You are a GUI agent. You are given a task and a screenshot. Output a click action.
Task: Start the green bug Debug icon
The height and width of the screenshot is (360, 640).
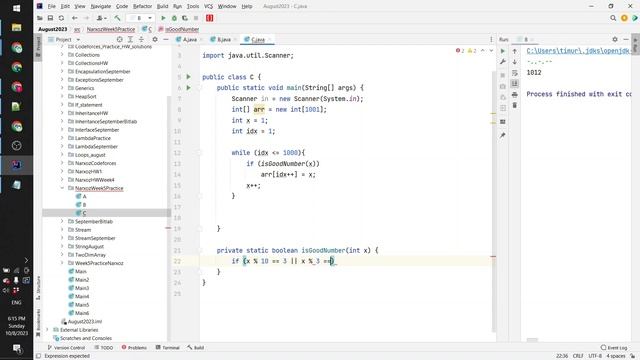click(174, 18)
